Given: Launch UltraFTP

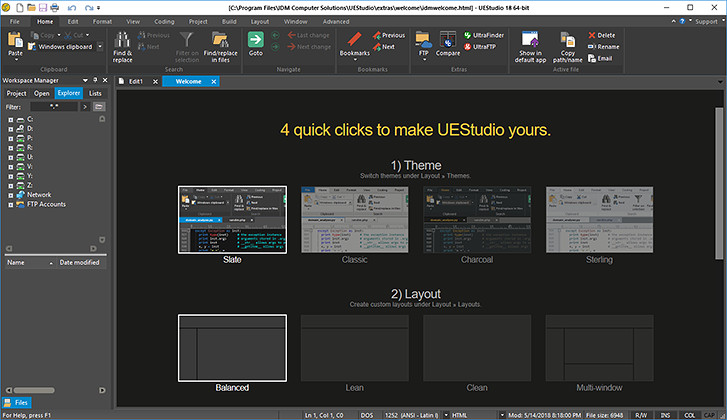Looking at the screenshot, I should point(480,47).
